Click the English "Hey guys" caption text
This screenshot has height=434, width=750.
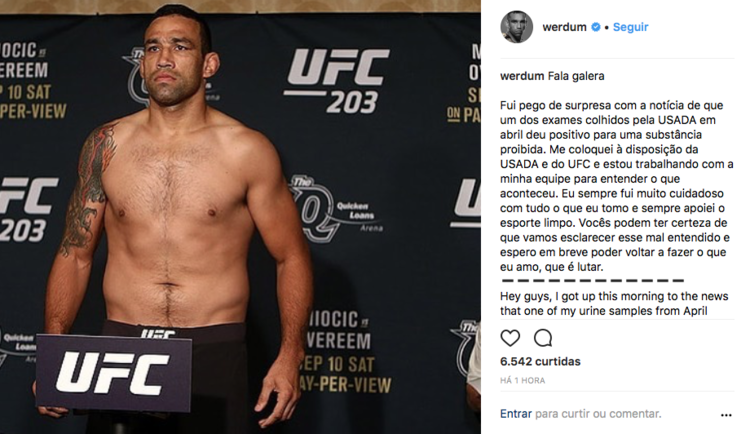click(x=614, y=303)
